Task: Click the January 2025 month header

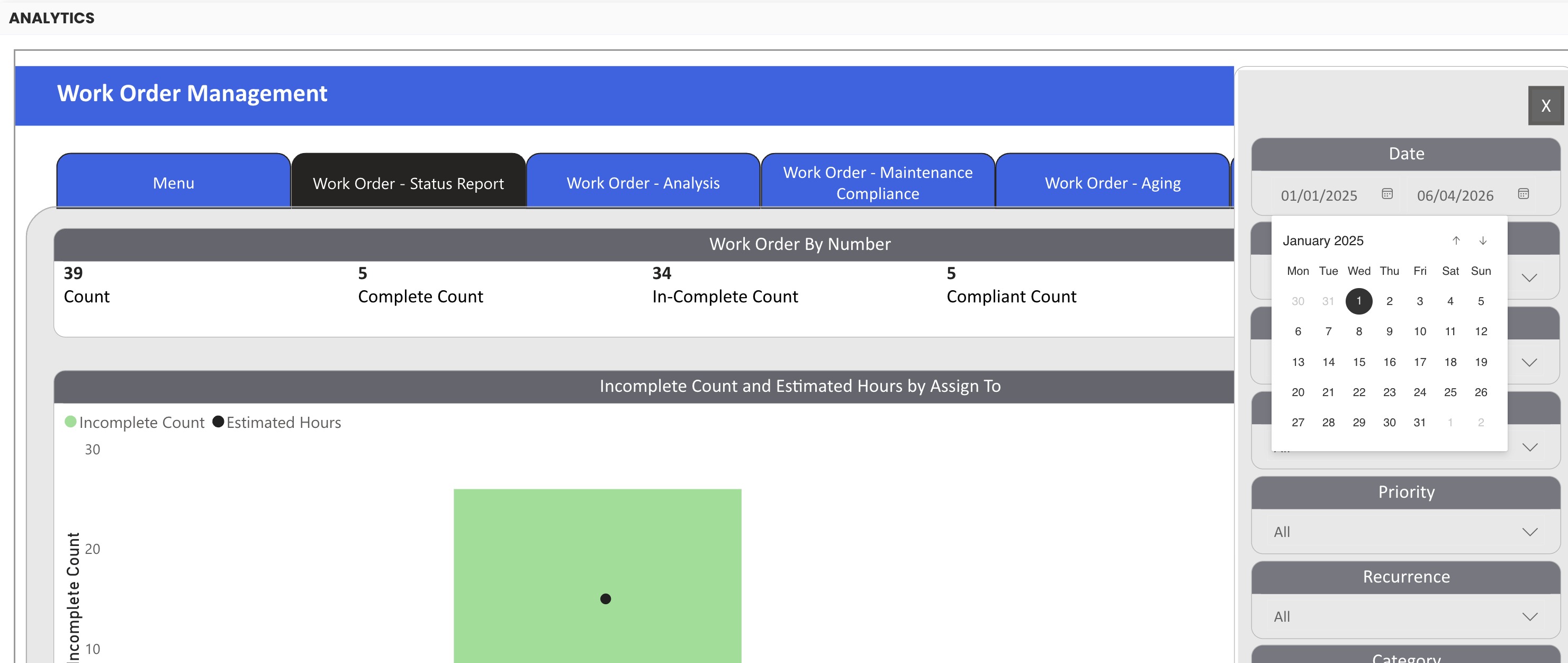Action: [1323, 240]
